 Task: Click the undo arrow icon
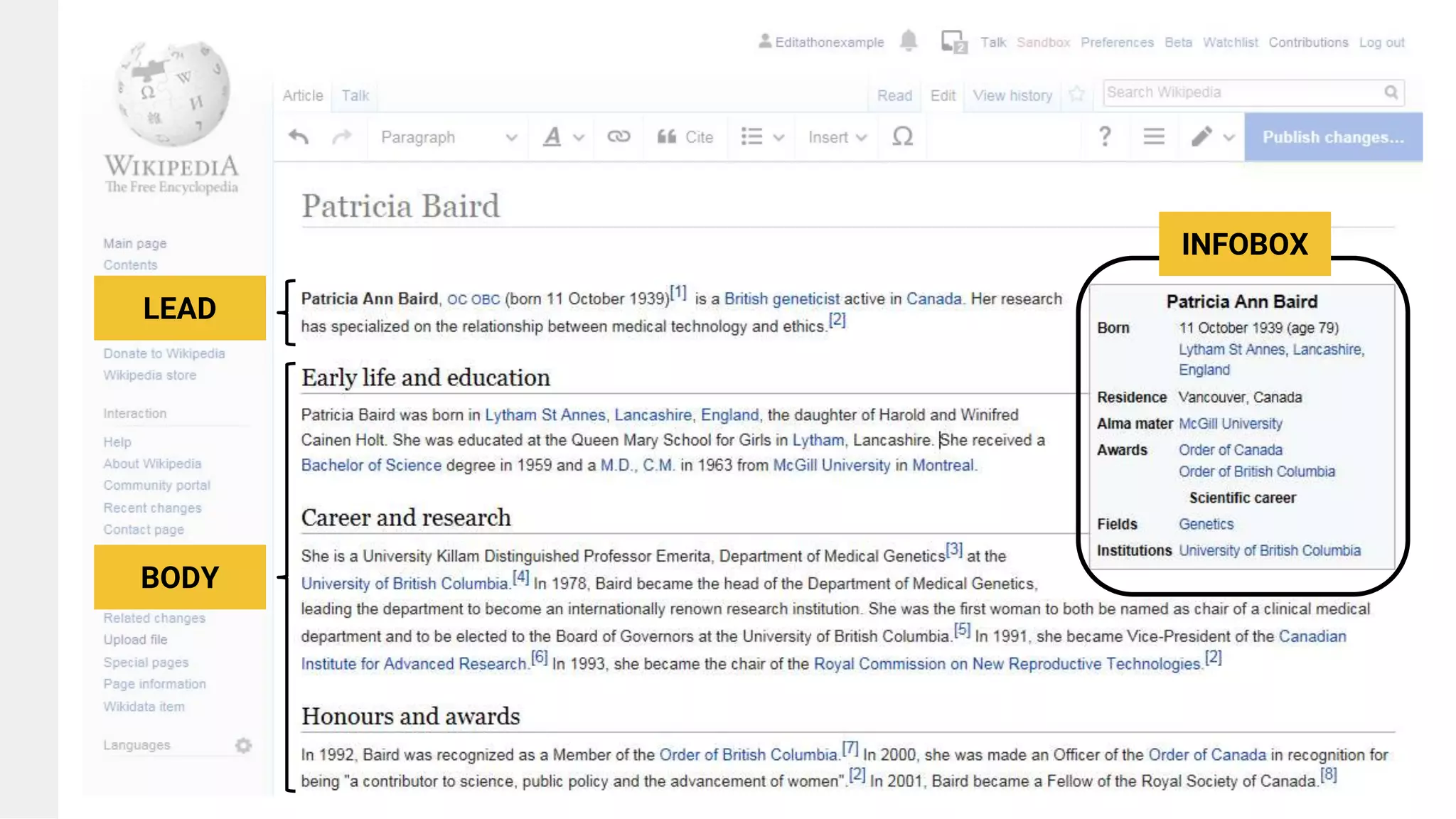pyautogui.click(x=299, y=136)
